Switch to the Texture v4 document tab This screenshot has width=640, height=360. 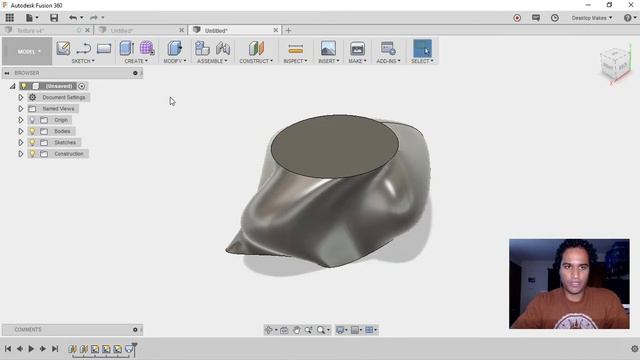coord(31,31)
